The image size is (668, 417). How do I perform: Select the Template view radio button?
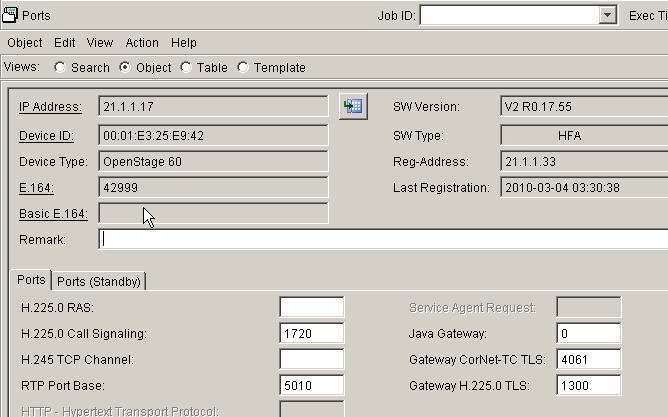[243, 67]
